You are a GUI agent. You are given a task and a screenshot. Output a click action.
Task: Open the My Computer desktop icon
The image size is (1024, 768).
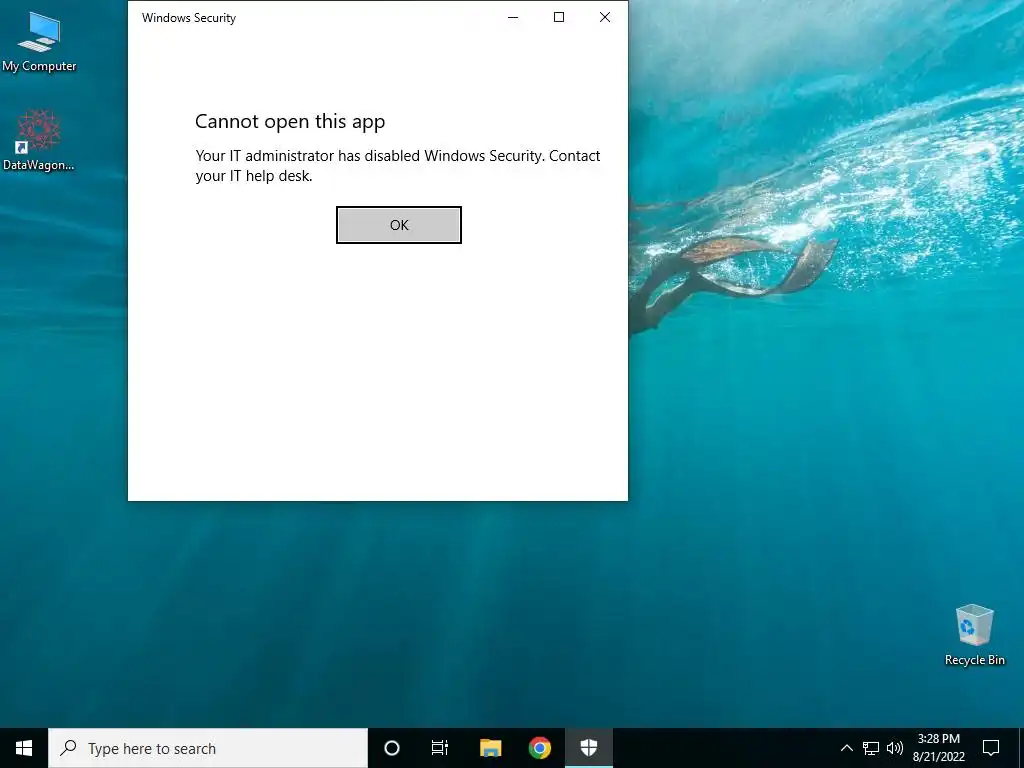pos(39,42)
